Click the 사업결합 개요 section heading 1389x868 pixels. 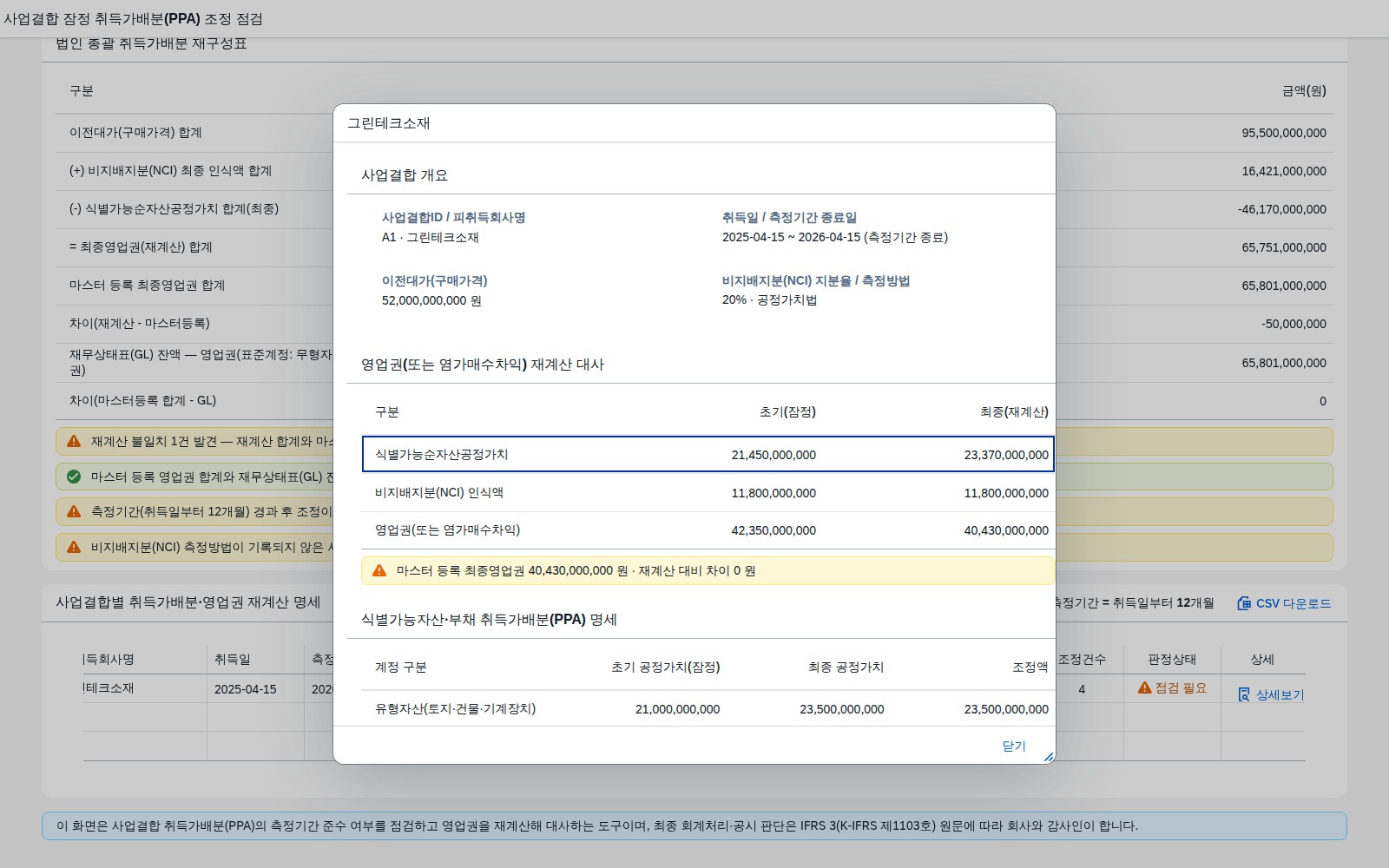click(x=405, y=175)
